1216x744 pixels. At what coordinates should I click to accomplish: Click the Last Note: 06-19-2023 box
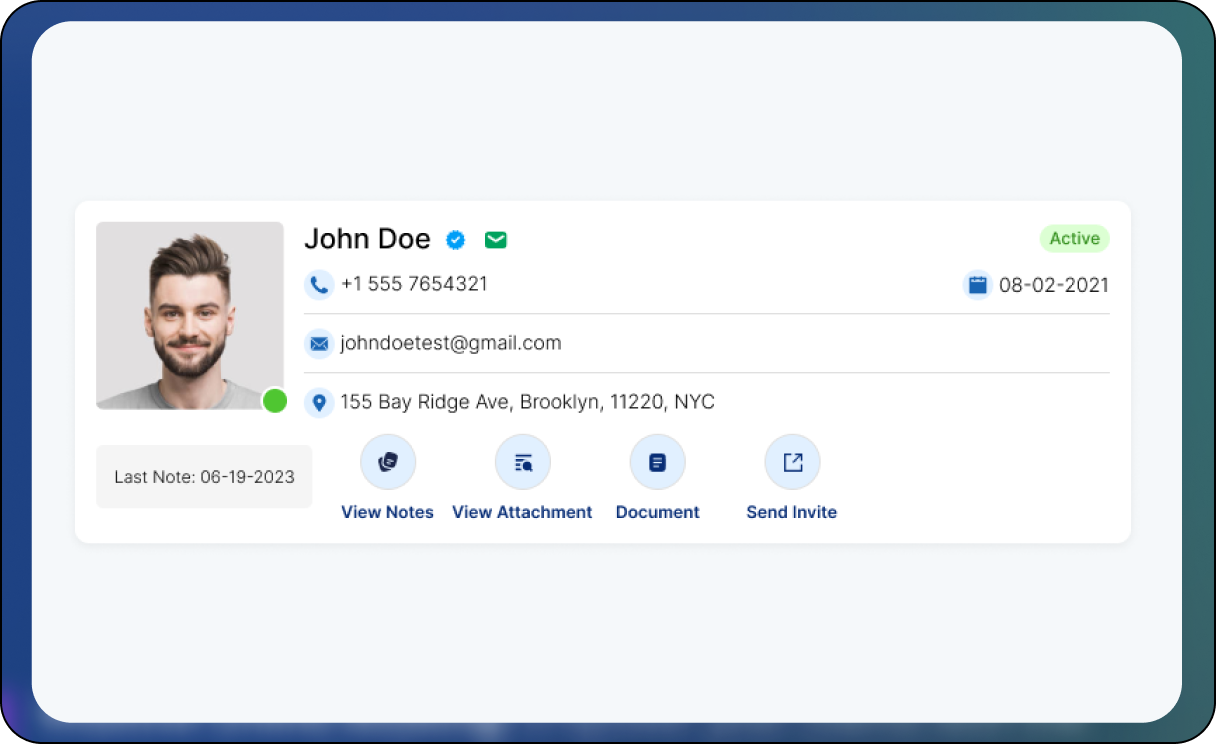204,477
